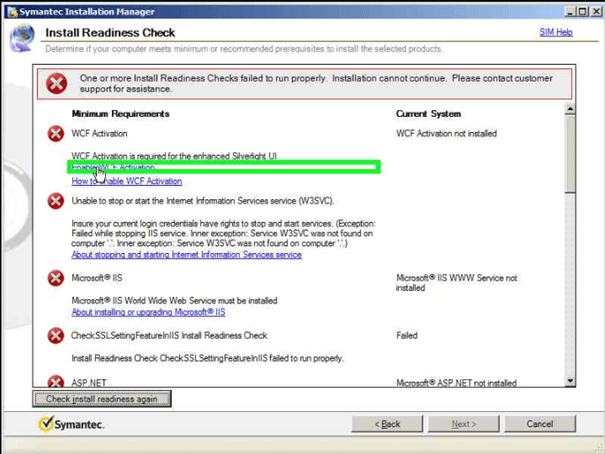The height and width of the screenshot is (454, 605).
Task: Open the SIM Help link
Action: [556, 33]
